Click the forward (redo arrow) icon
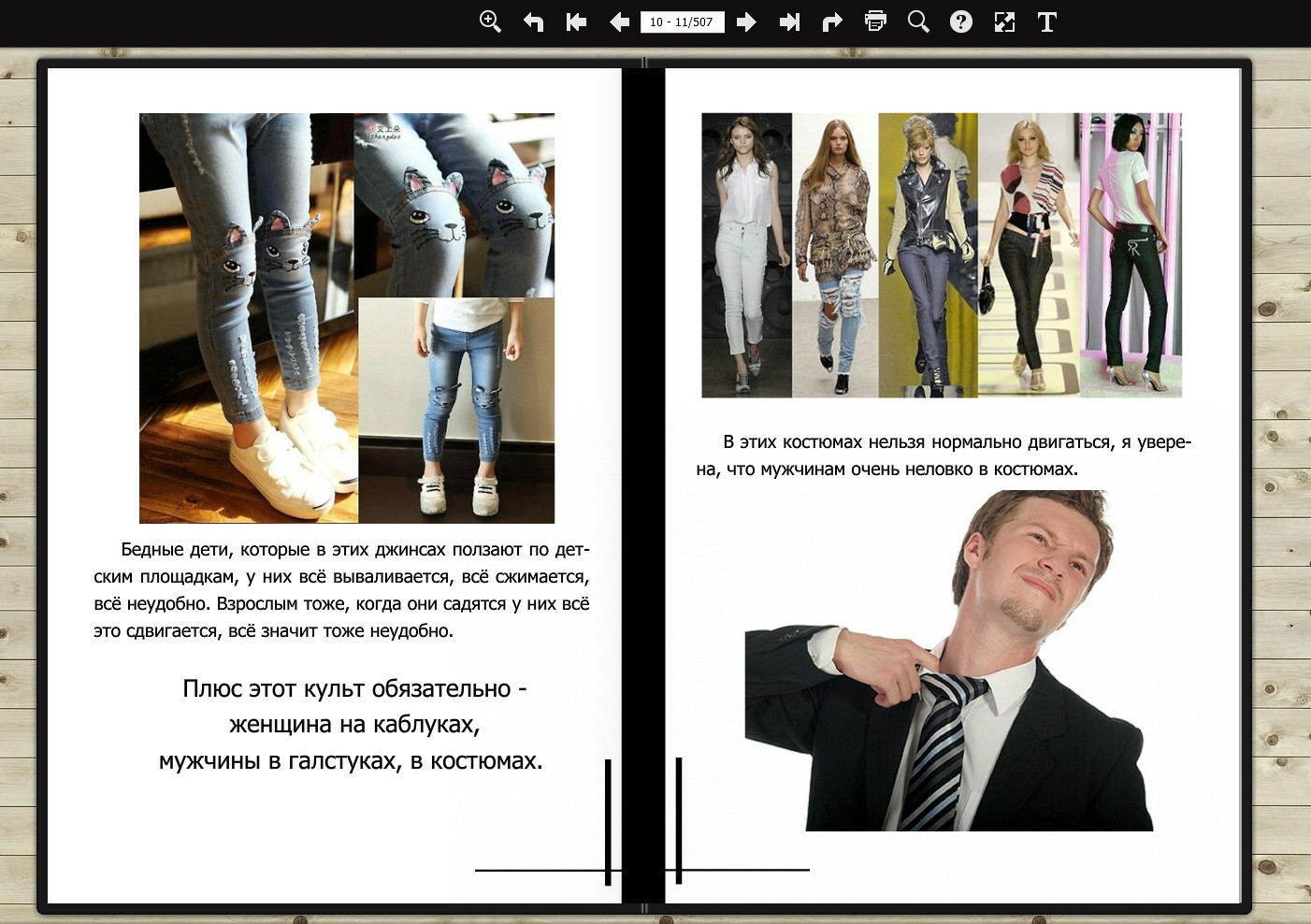1311x924 pixels. pos(832,22)
